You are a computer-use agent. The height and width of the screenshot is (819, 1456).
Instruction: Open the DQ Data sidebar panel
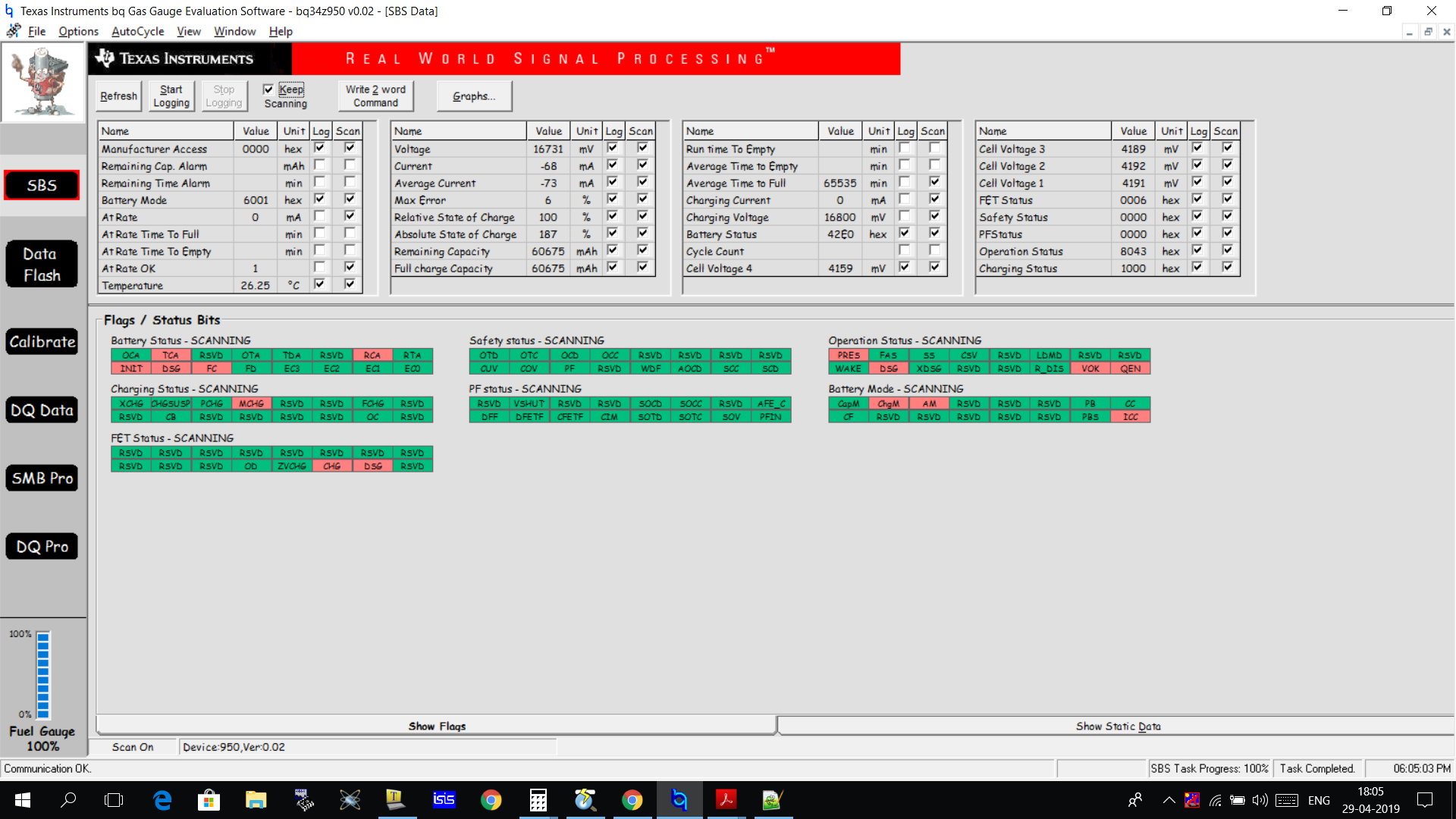click(x=42, y=410)
